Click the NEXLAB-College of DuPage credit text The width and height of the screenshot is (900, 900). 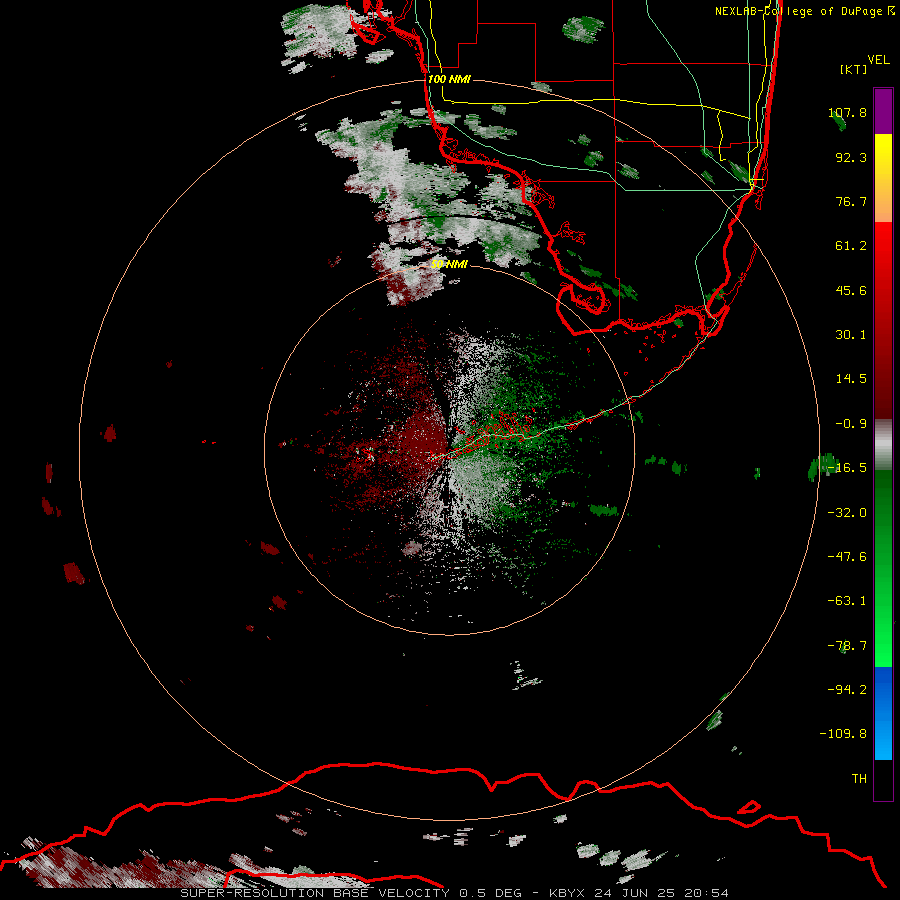click(804, 11)
